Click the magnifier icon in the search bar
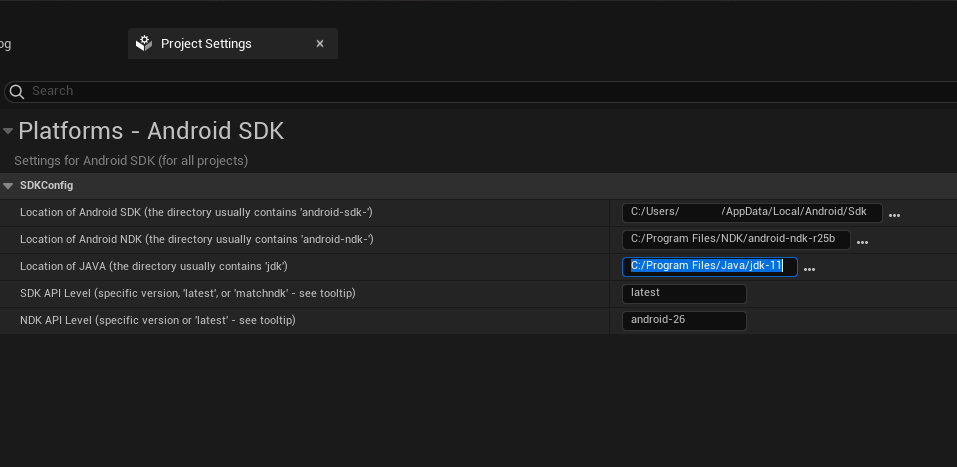Screen dimensions: 957x467 click(x=16, y=92)
